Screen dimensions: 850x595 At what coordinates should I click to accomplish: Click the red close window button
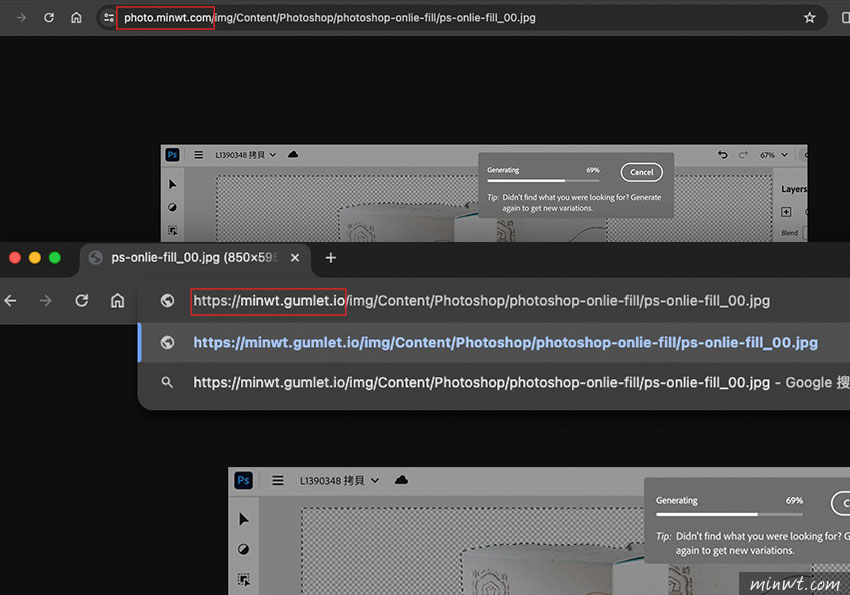15,257
